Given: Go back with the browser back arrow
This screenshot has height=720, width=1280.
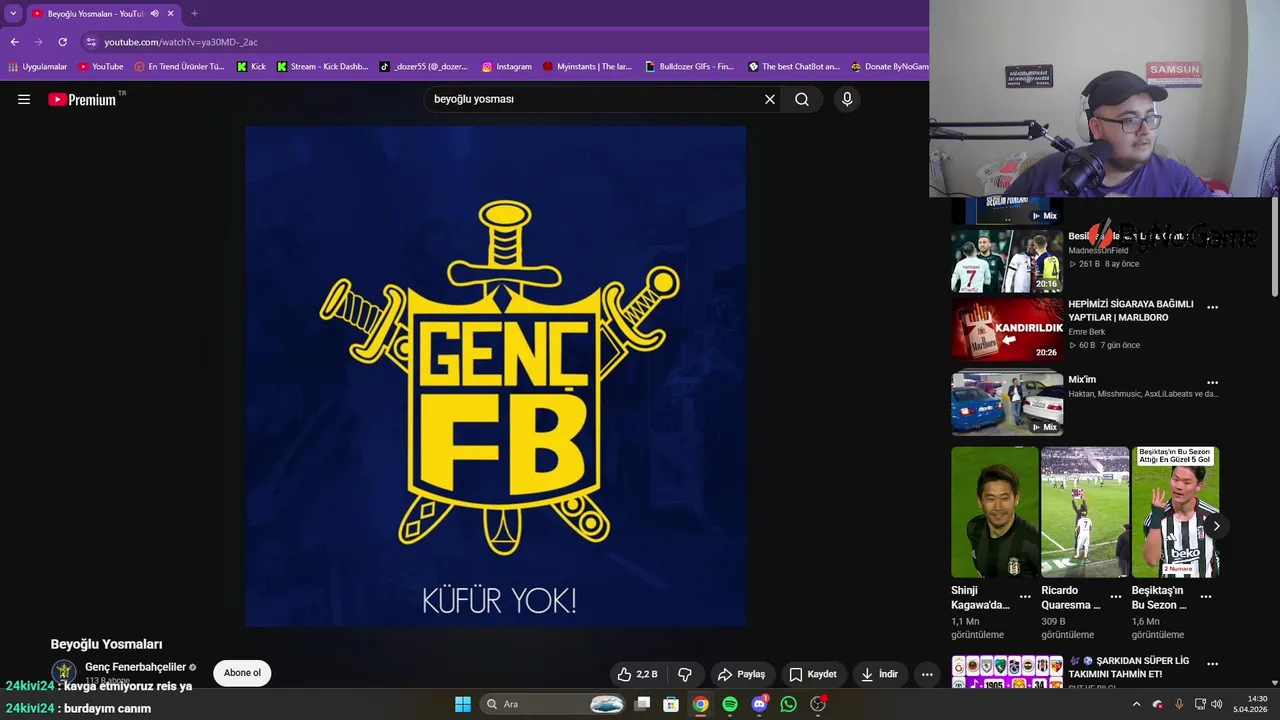Looking at the screenshot, I should point(14,42).
